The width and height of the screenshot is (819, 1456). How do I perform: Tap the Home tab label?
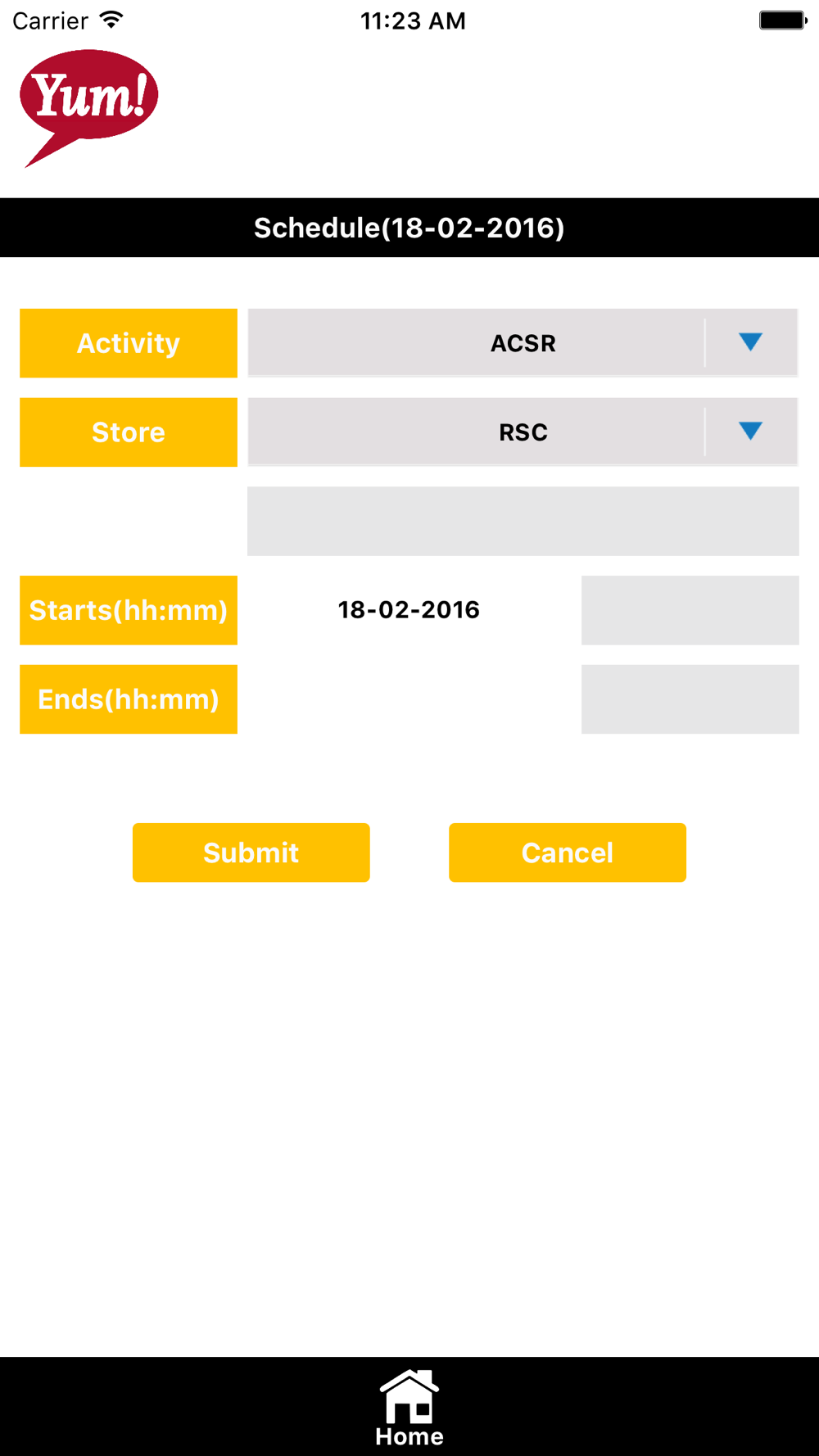click(x=409, y=1436)
